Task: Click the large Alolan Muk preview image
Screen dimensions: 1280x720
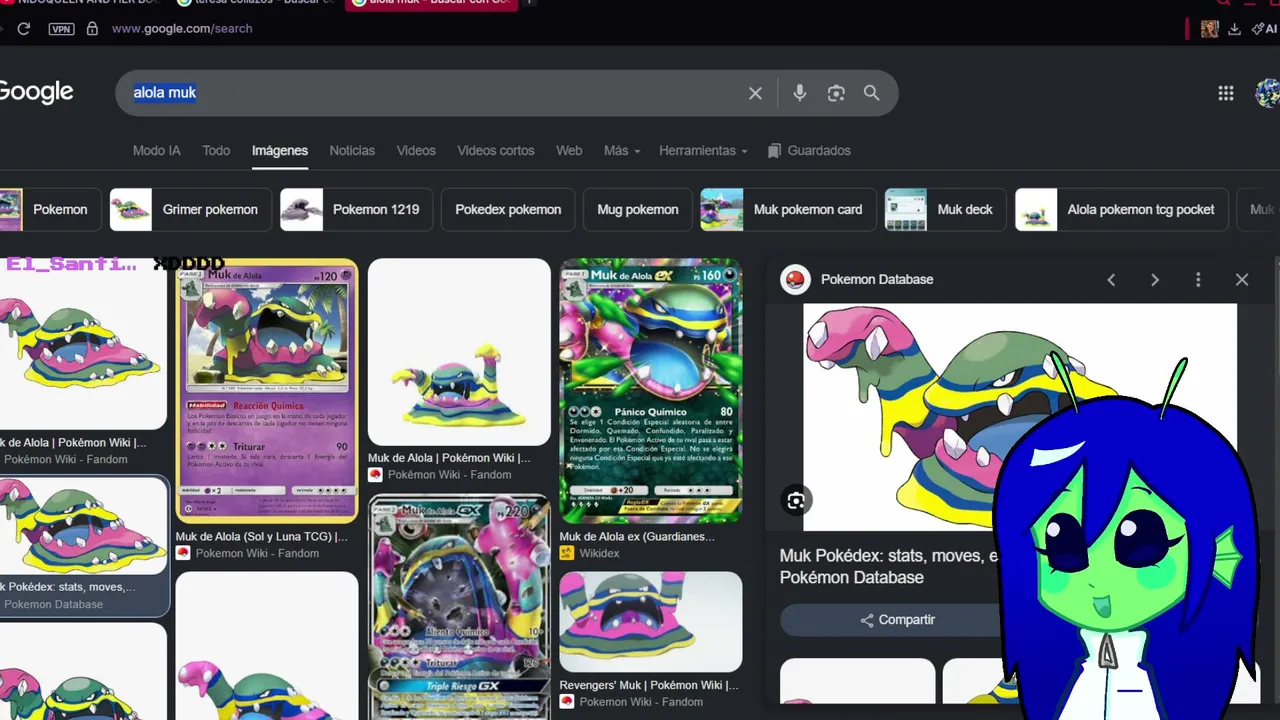Action: pyautogui.click(x=1020, y=417)
